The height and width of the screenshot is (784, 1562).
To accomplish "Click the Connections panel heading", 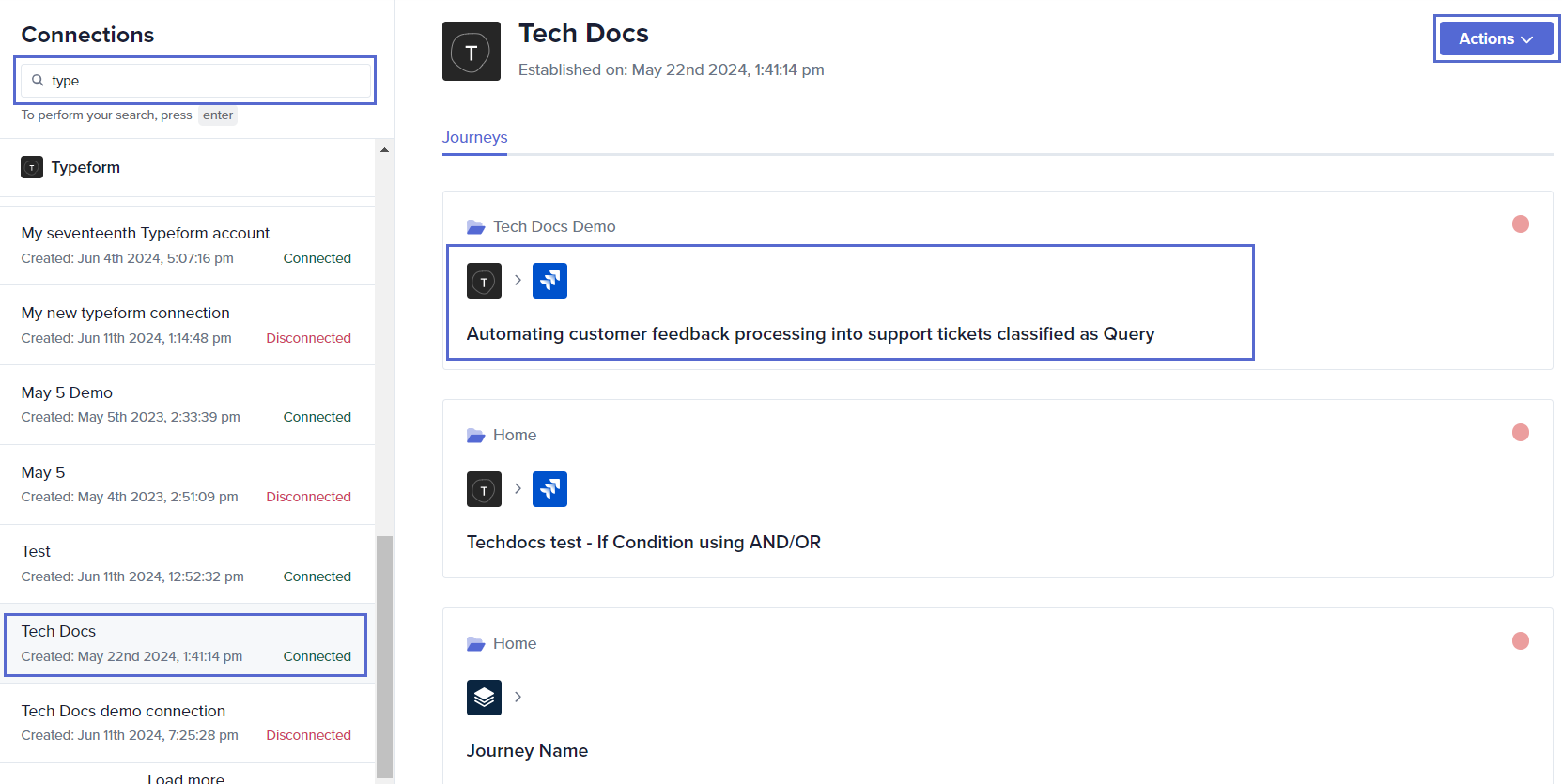I will 87,35.
